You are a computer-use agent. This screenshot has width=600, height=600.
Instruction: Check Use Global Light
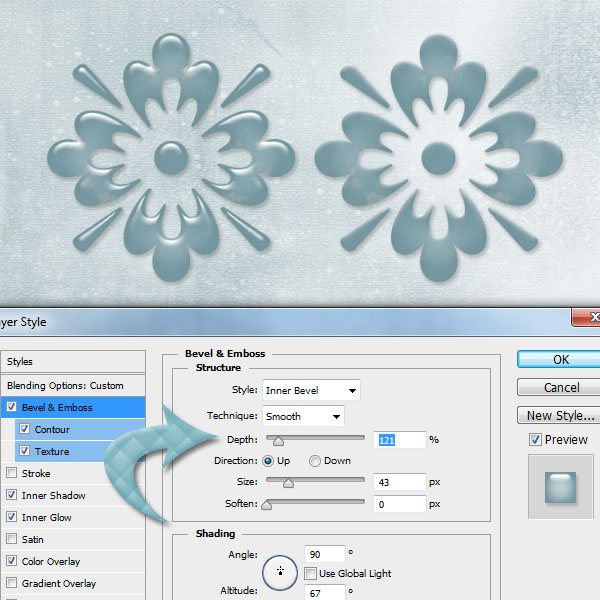click(x=310, y=574)
